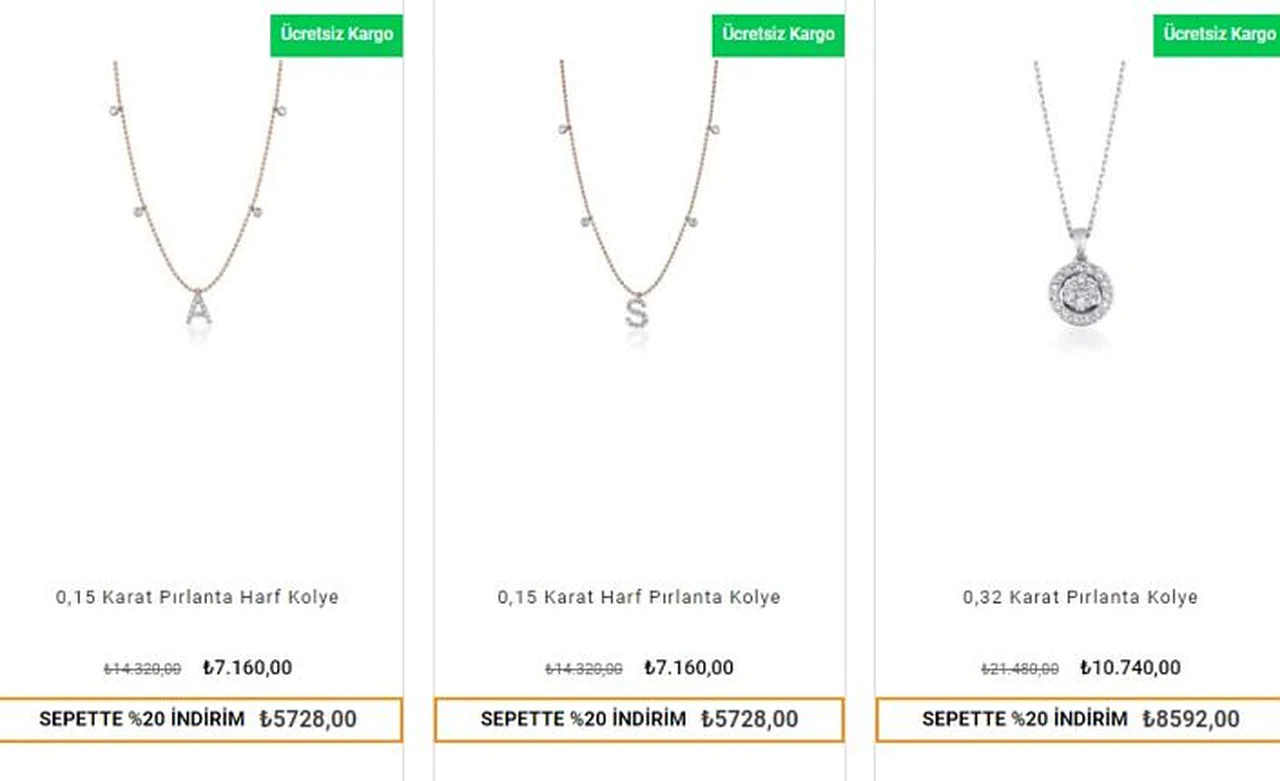This screenshot has height=781, width=1280.
Task: Click Ücretsiz Kargo badge on letter A necklace
Action: 336,35
